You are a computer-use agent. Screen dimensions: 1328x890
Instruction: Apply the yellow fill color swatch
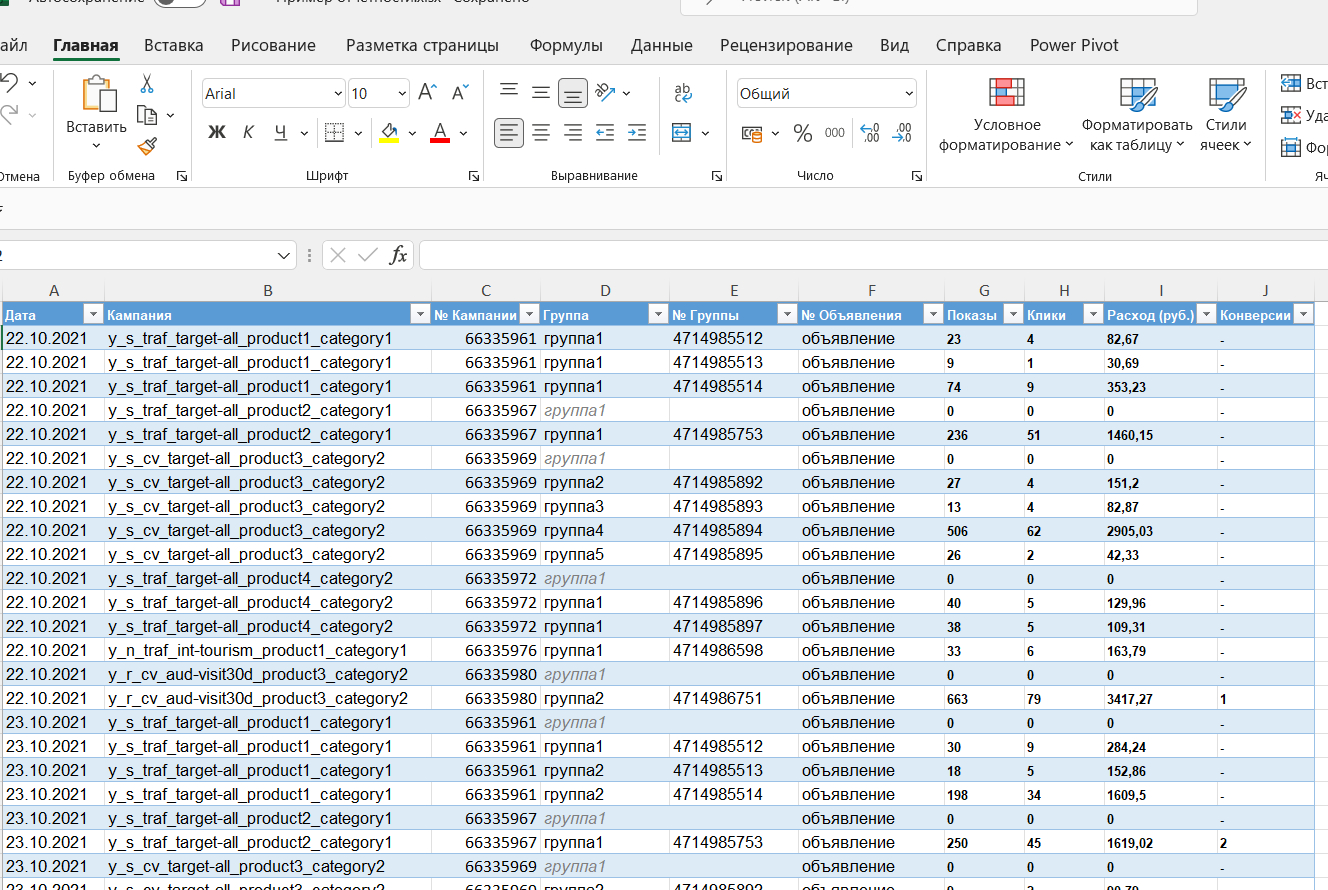(389, 132)
